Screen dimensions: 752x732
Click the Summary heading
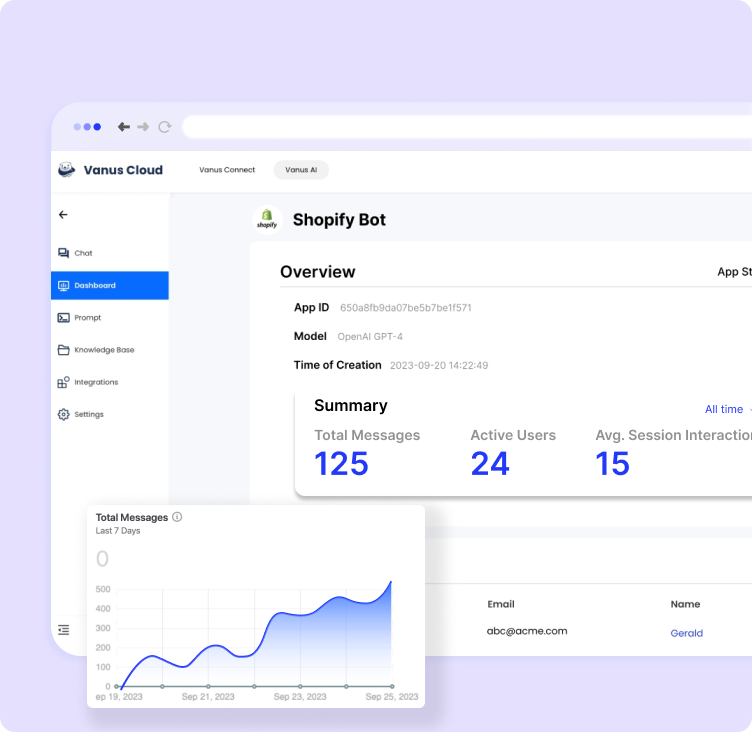point(351,406)
